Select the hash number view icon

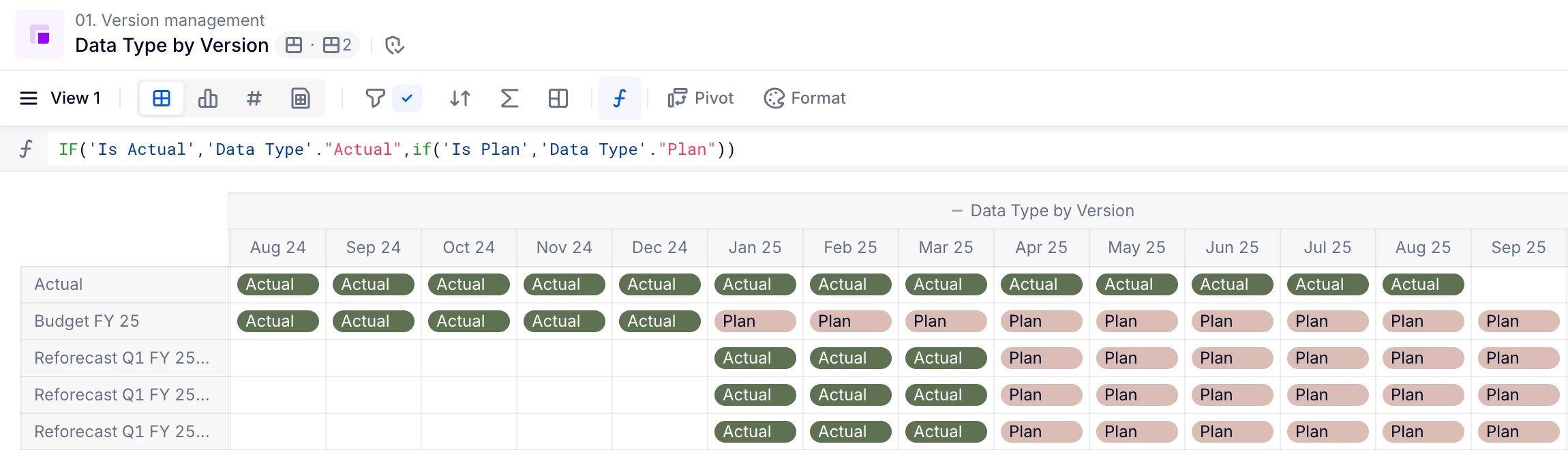pyautogui.click(x=254, y=98)
